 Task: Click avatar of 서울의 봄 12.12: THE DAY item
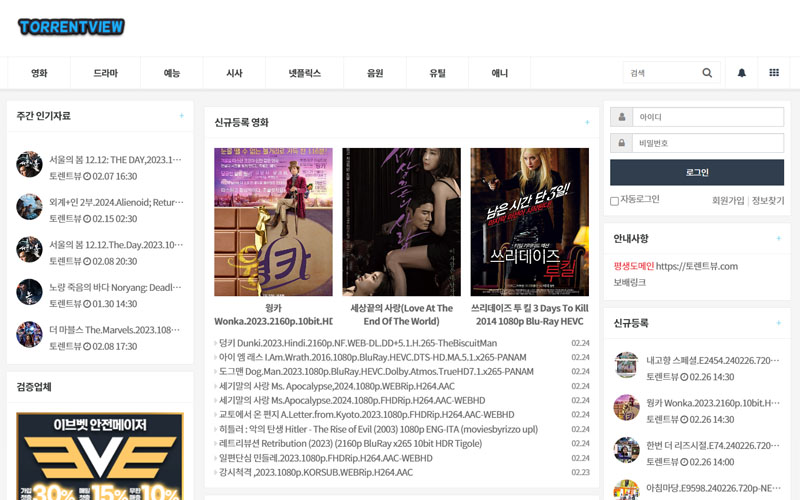(29, 164)
